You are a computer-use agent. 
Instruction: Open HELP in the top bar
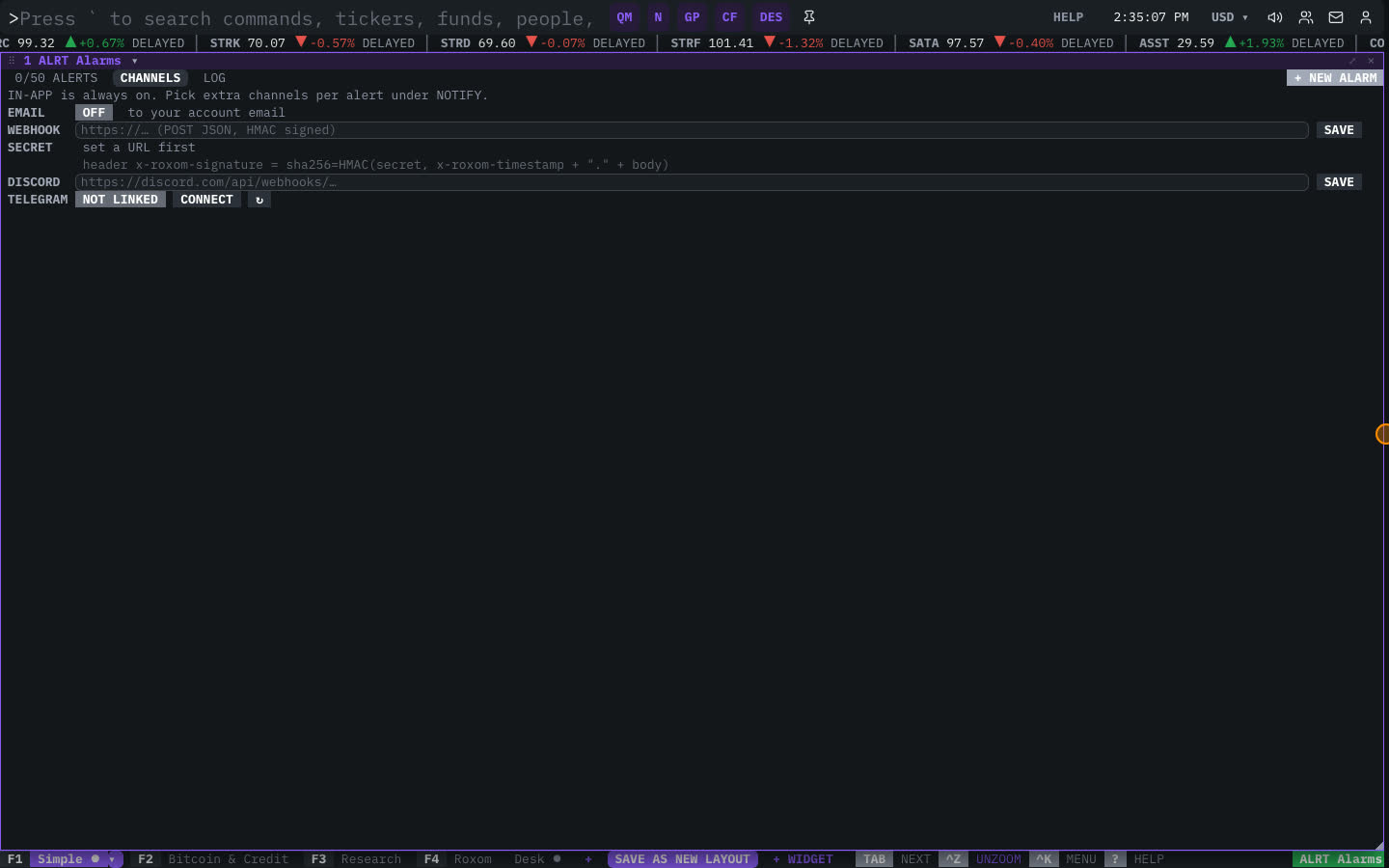pyautogui.click(x=1068, y=17)
